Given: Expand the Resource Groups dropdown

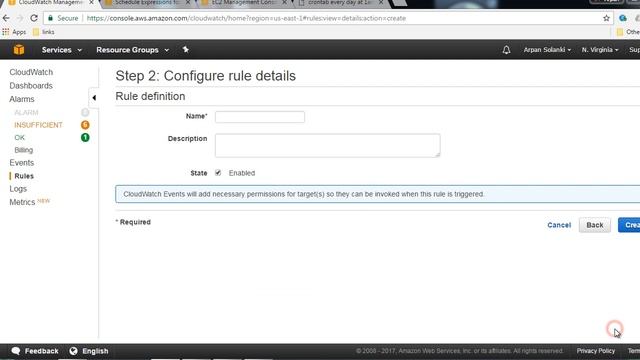Looking at the screenshot, I should pyautogui.click(x=133, y=50).
